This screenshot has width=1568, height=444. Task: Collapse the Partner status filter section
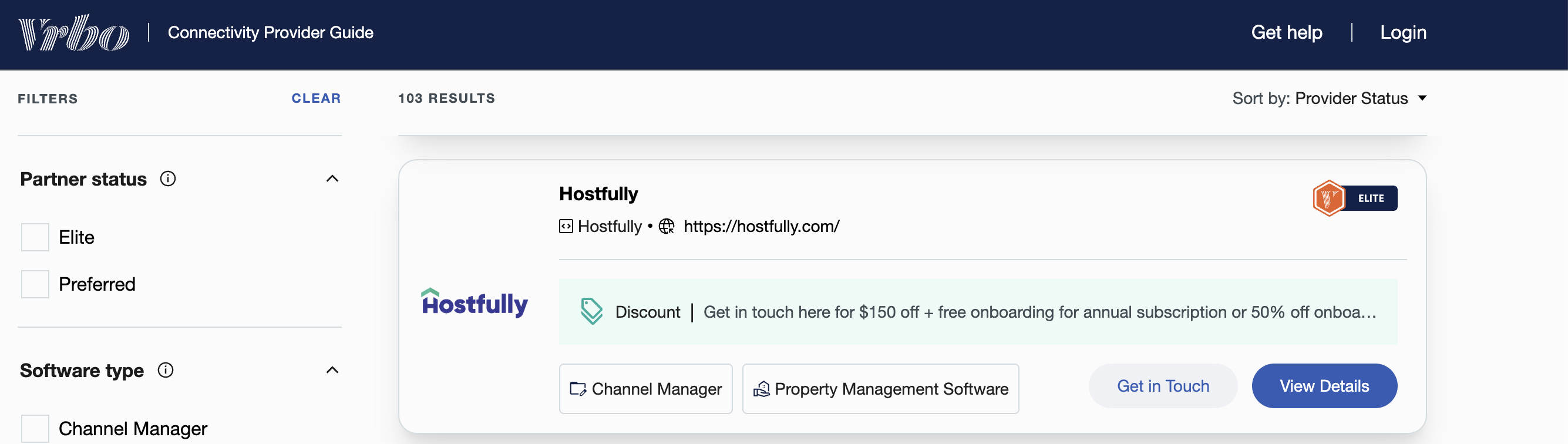(332, 179)
